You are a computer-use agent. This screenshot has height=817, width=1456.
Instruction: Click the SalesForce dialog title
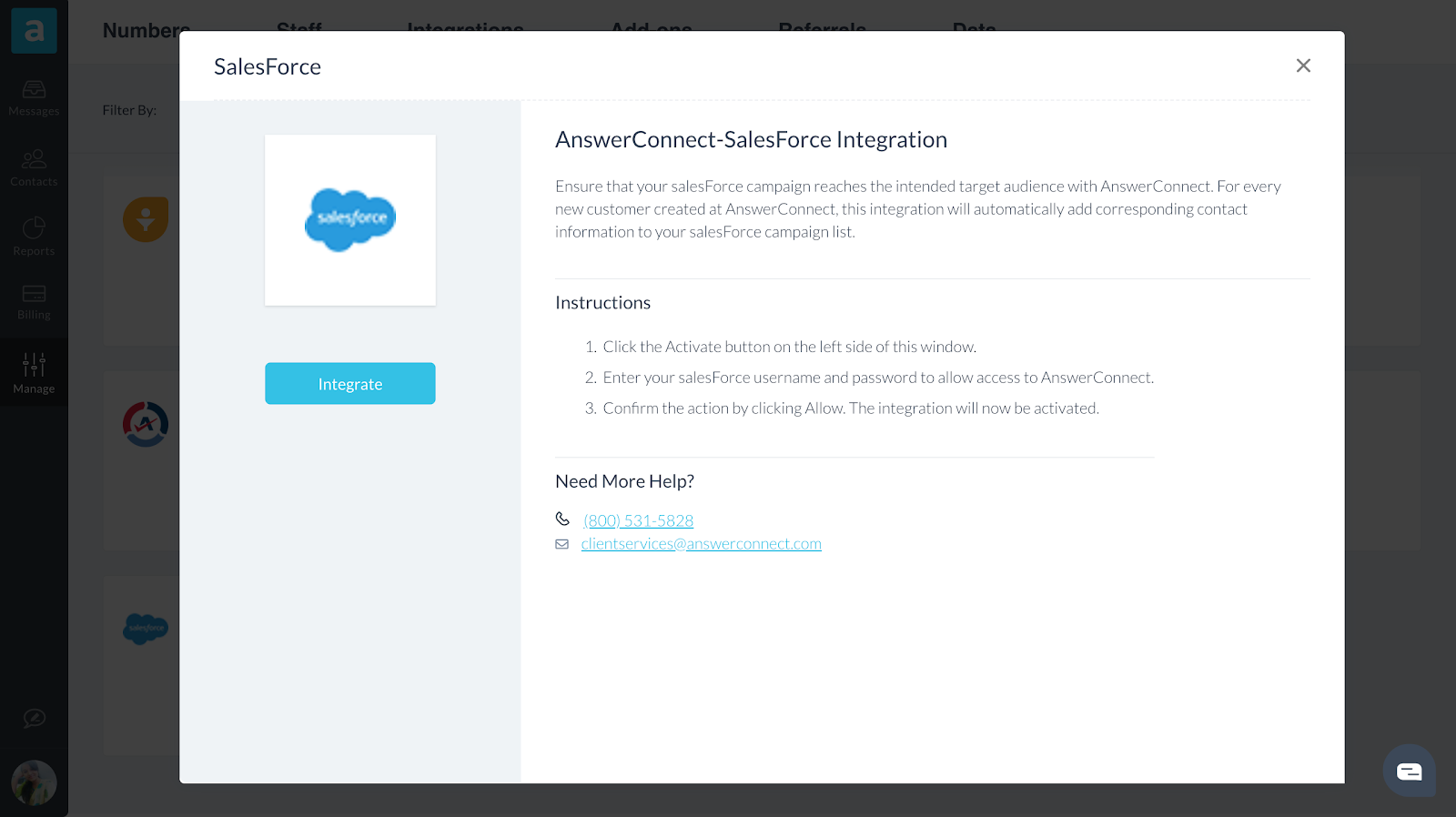pos(268,66)
